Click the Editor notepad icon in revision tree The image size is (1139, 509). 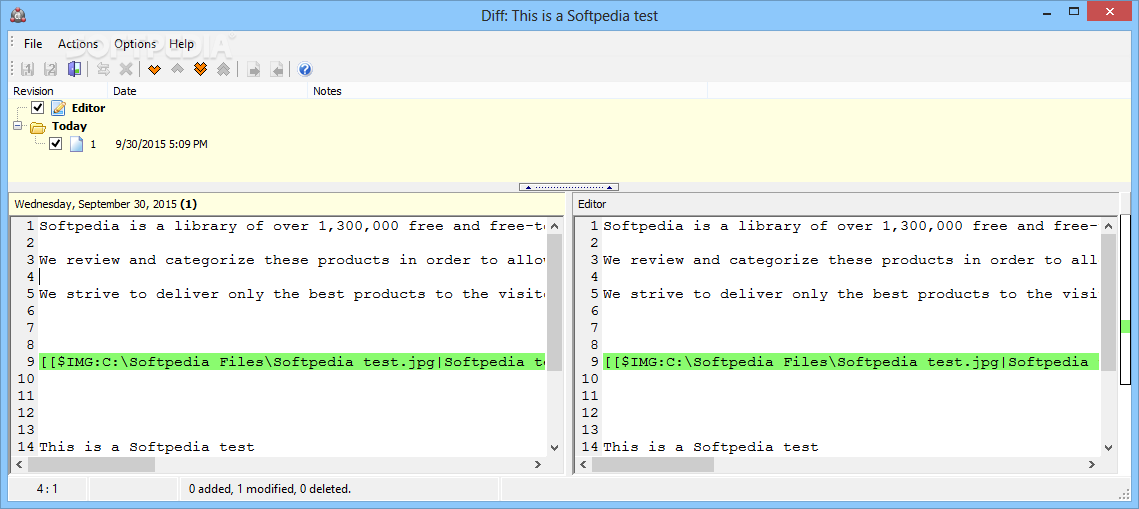click(58, 108)
